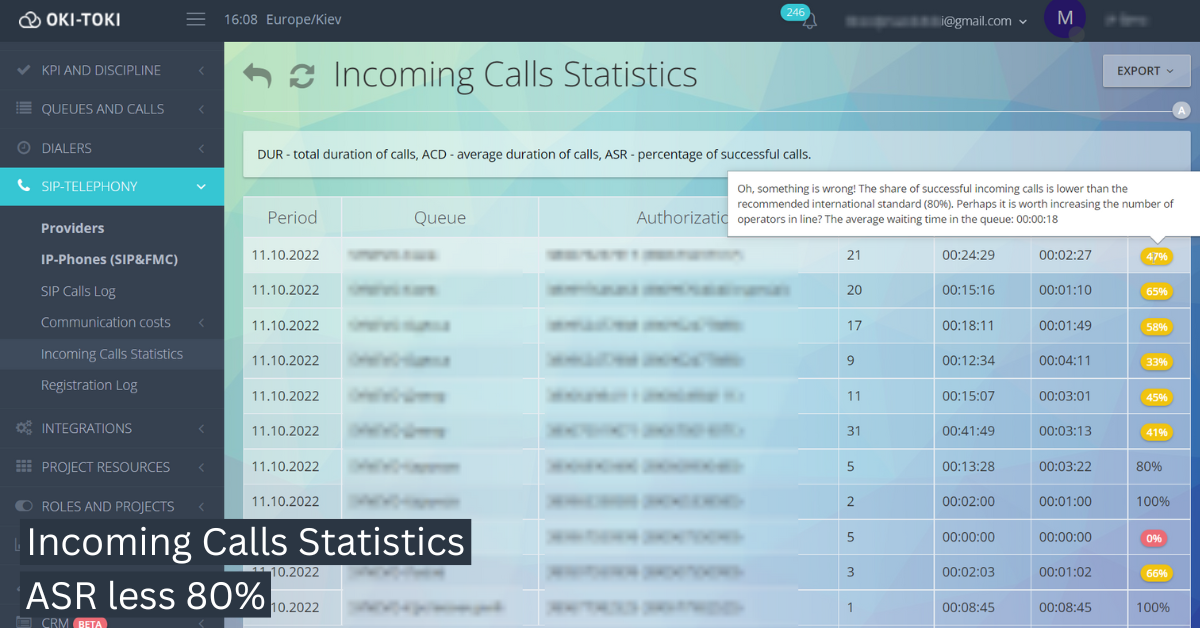Image resolution: width=1200 pixels, height=628 pixels.
Task: Click the 41% ASR badge
Action: tap(1157, 432)
